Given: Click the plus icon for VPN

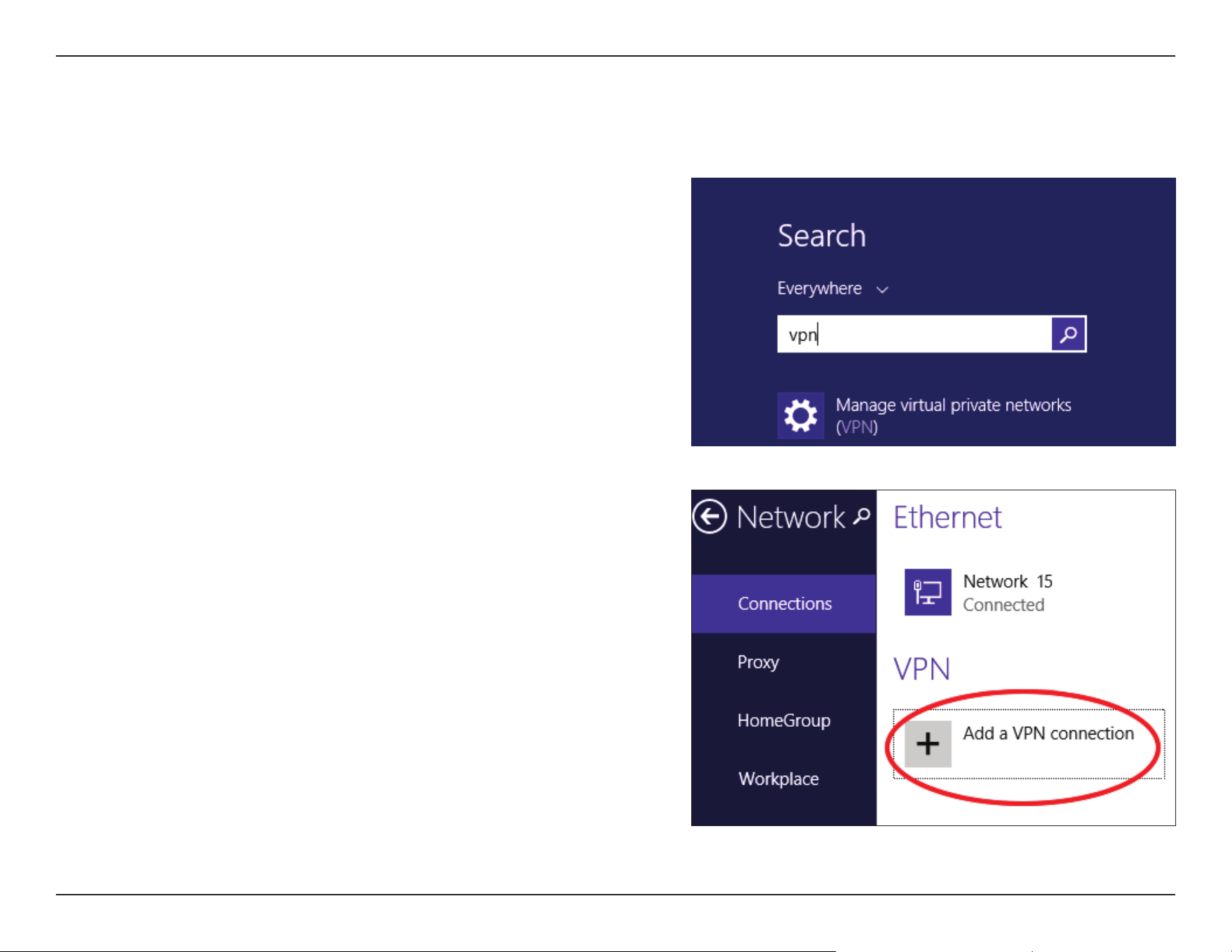Looking at the screenshot, I should click(928, 744).
